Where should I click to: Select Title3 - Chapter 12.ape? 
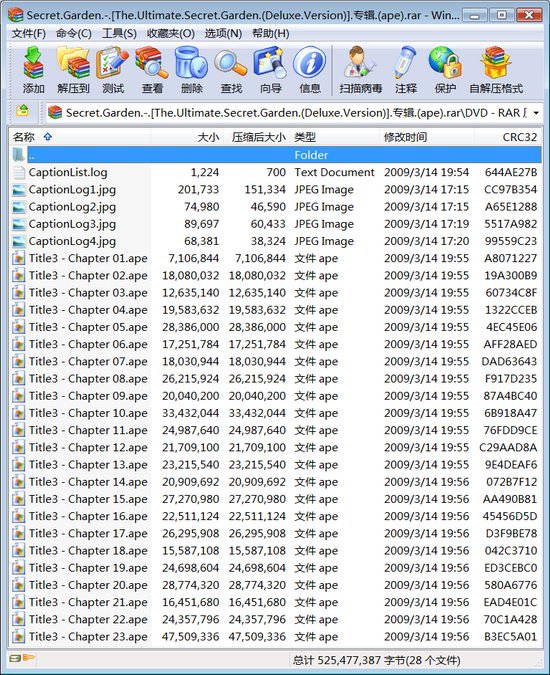(88, 447)
